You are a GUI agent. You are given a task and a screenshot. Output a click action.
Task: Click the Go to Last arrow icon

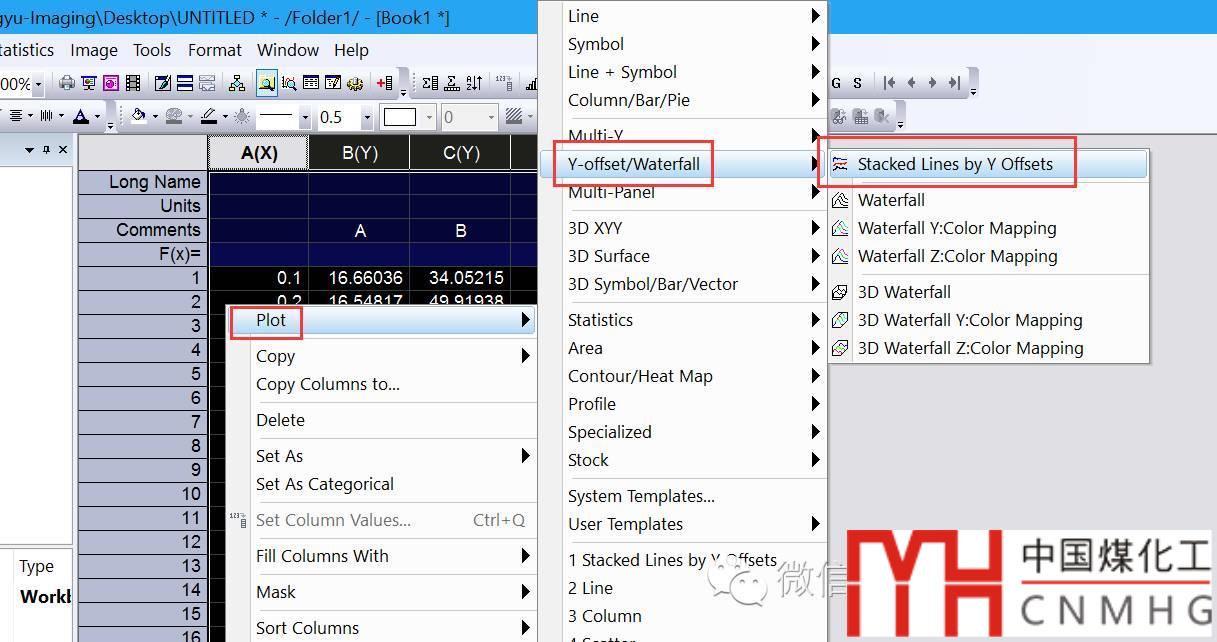pos(954,83)
